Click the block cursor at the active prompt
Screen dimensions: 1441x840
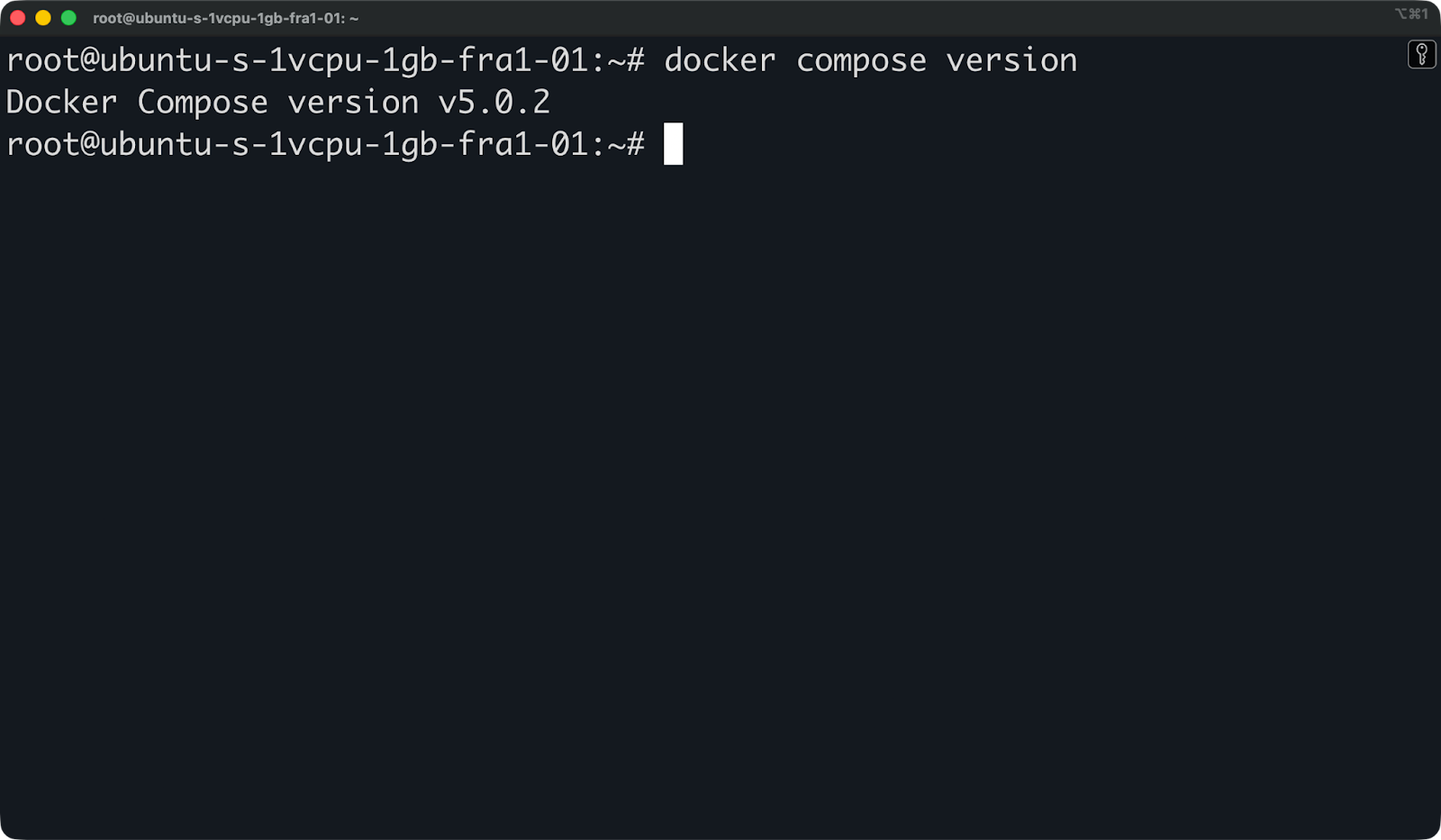[674, 145]
